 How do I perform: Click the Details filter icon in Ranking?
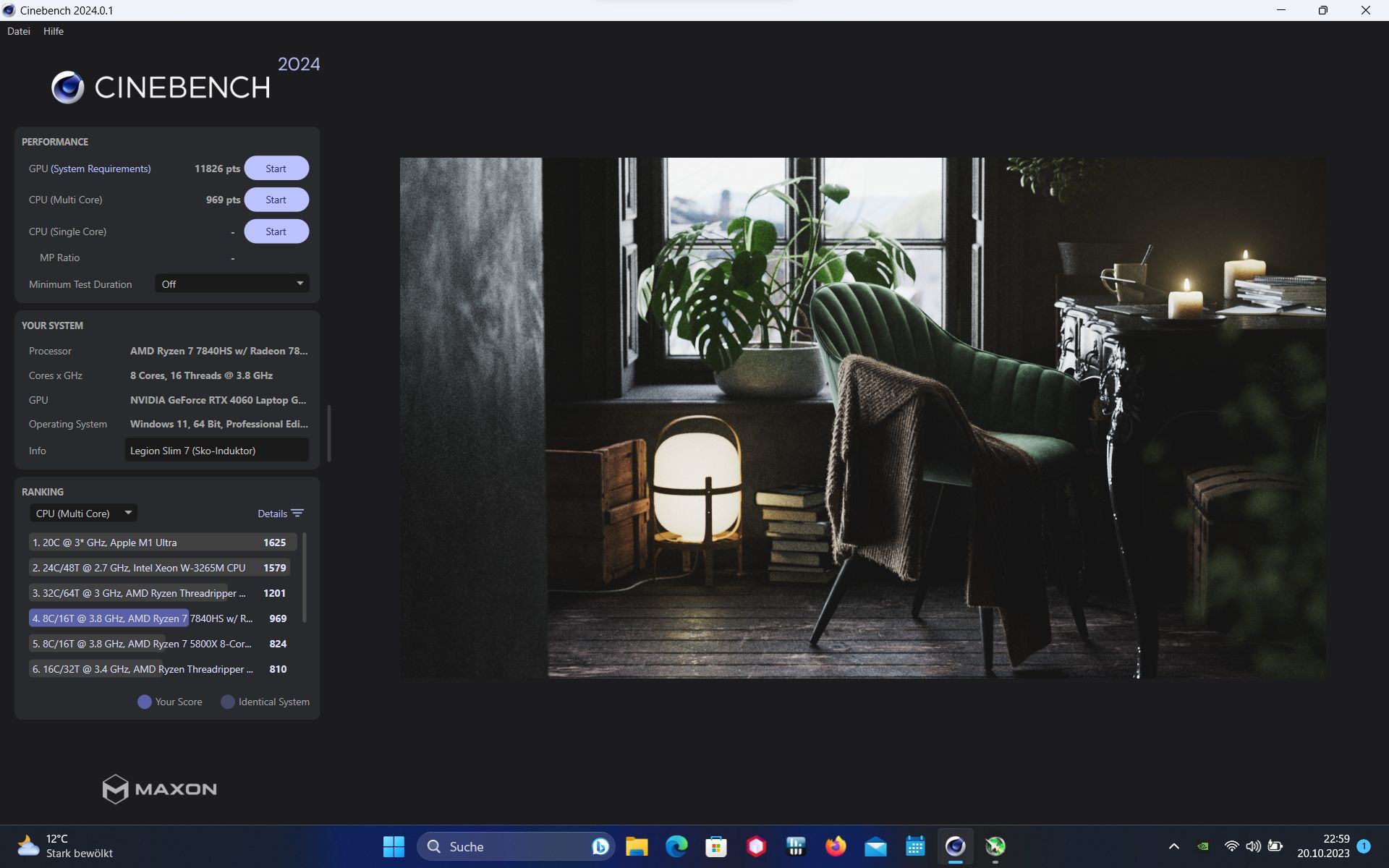click(297, 514)
